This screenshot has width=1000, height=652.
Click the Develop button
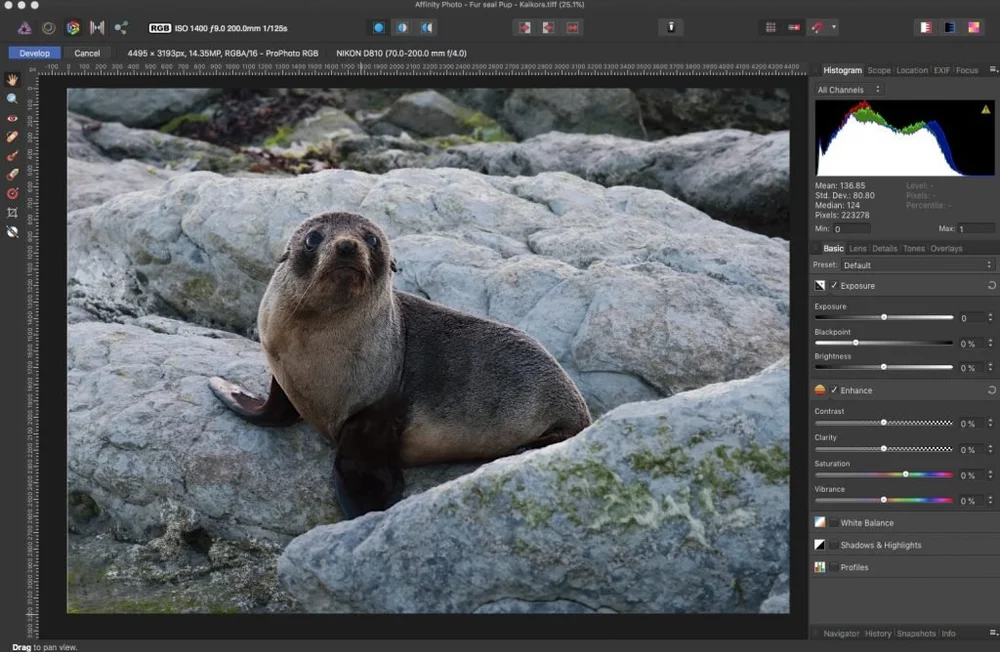point(33,52)
